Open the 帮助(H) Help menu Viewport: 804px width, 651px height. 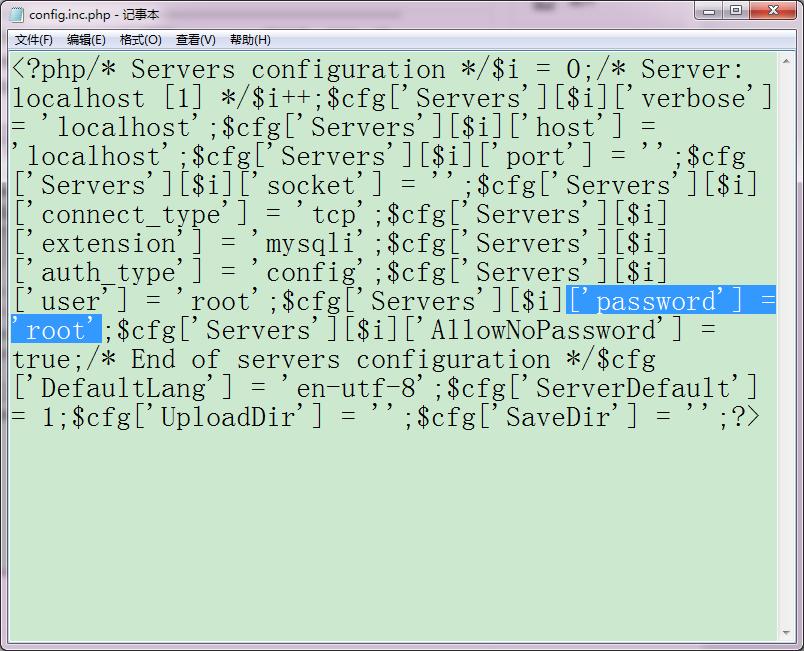pyautogui.click(x=250, y=40)
